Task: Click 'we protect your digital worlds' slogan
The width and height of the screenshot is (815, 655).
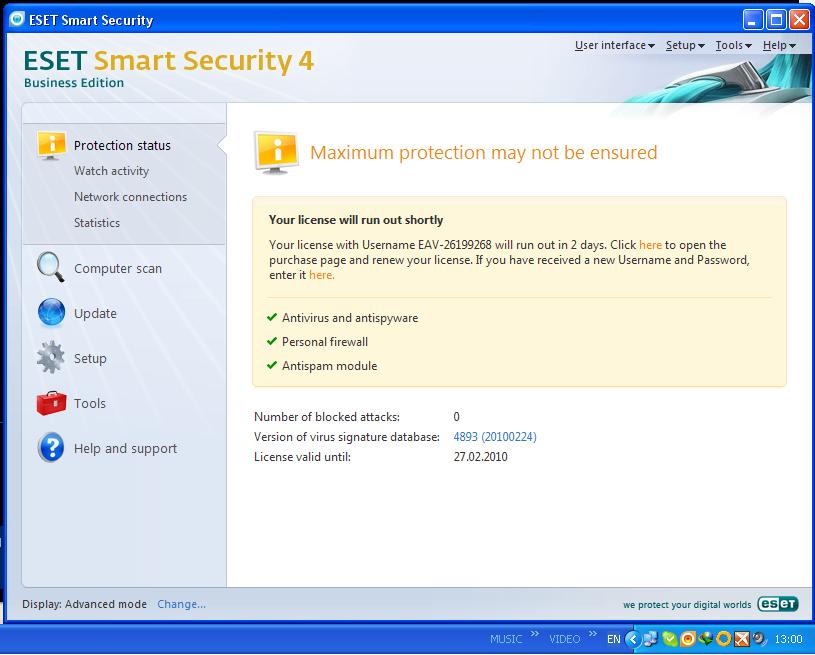Action: (x=687, y=605)
